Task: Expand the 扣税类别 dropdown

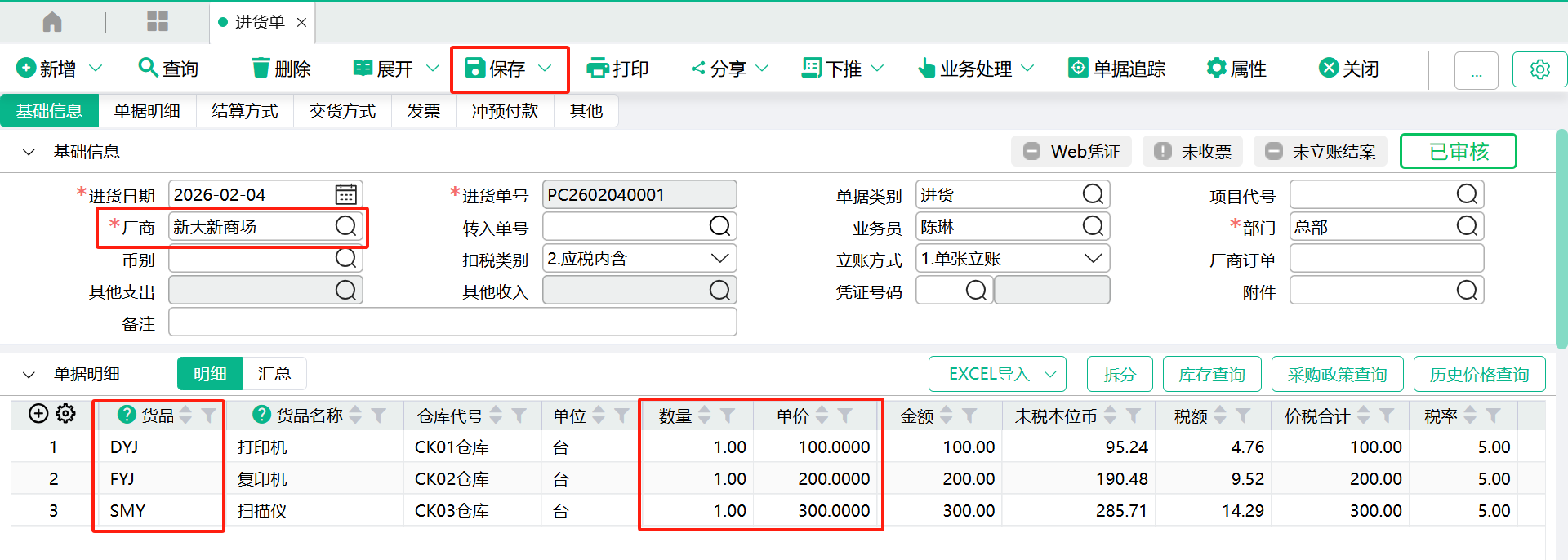Action: (719, 258)
